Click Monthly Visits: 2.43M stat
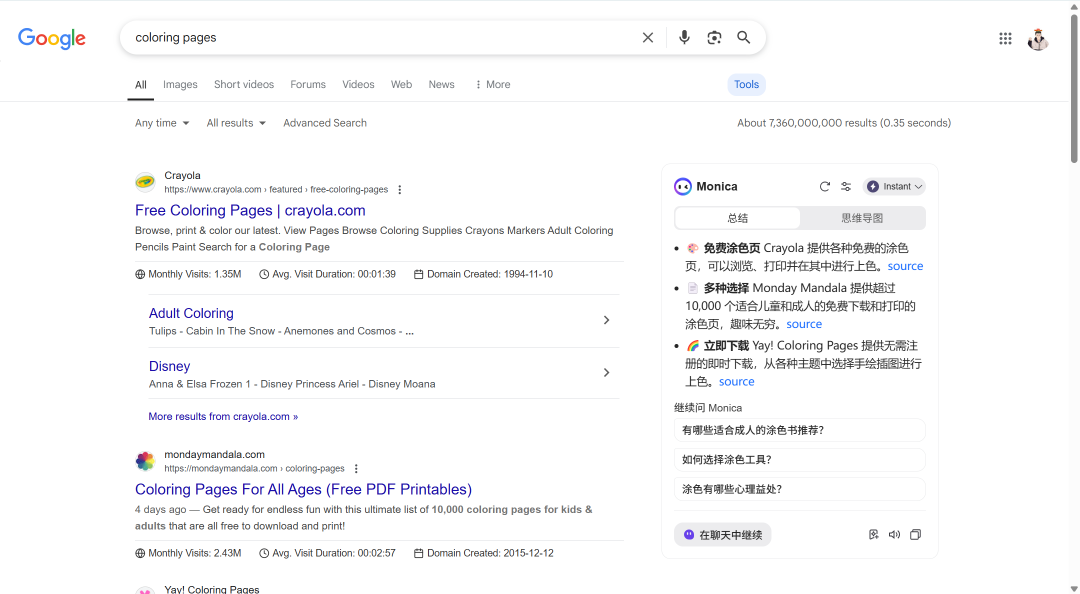 tap(188, 553)
